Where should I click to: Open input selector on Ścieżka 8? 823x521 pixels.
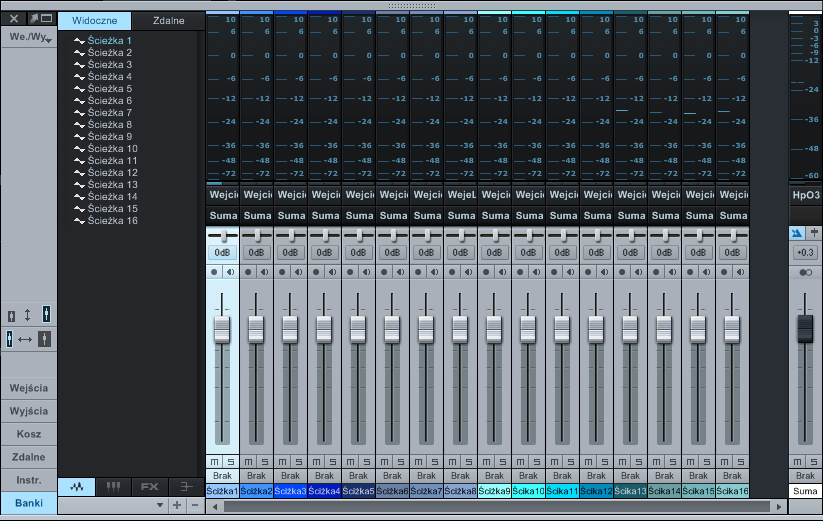tap(461, 195)
